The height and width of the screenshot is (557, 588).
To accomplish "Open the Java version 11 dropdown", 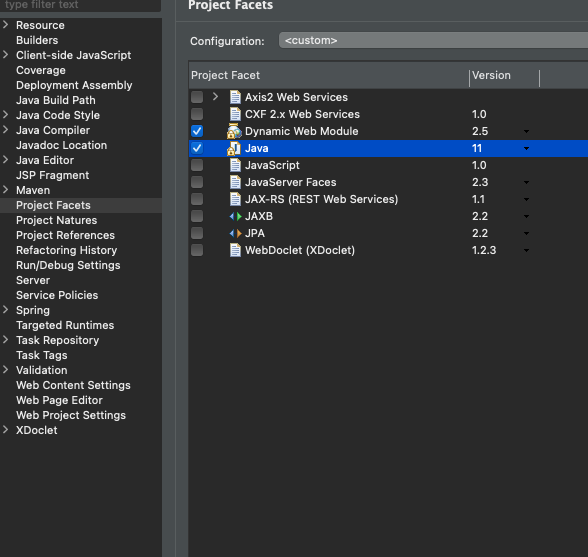I will [x=526, y=149].
